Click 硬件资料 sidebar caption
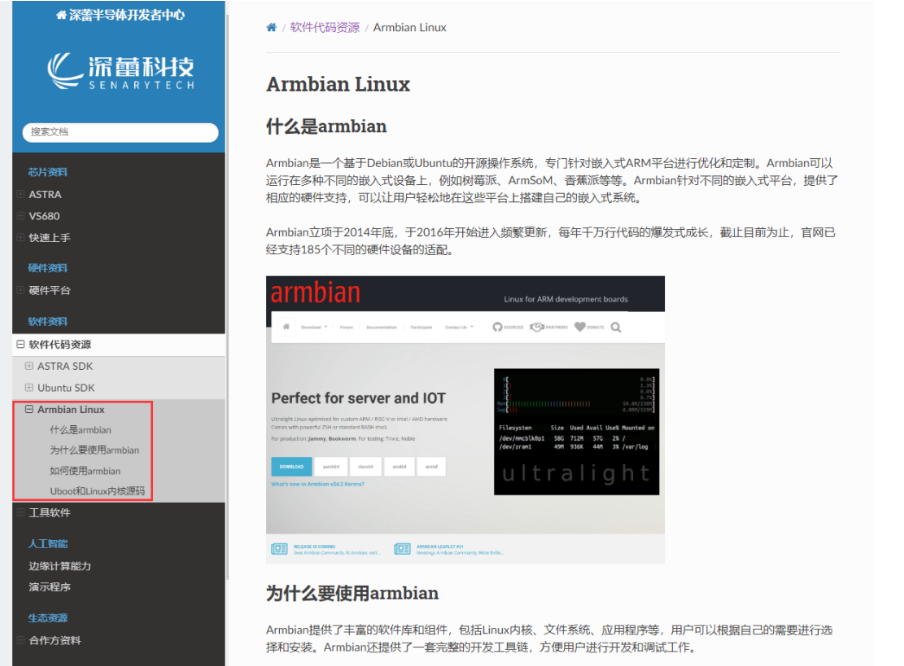 point(48,268)
